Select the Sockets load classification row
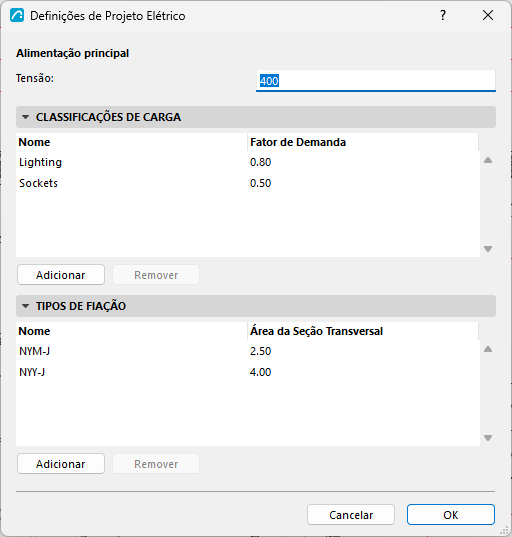Viewport: 512px width, 537px height. 248,183
